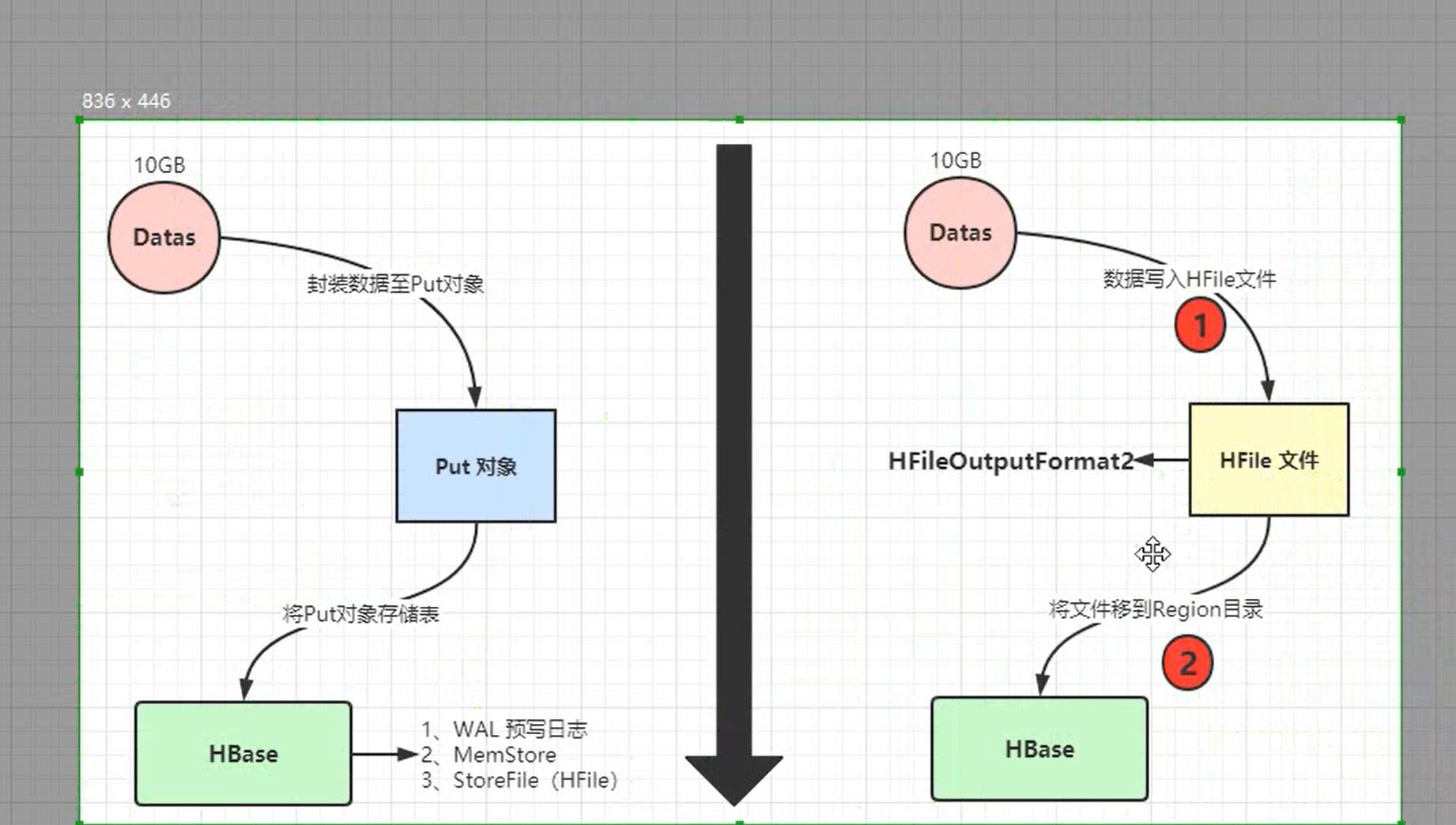The width and height of the screenshot is (1456, 825).
Task: Select the blue Put 对象 box
Action: [x=474, y=465]
